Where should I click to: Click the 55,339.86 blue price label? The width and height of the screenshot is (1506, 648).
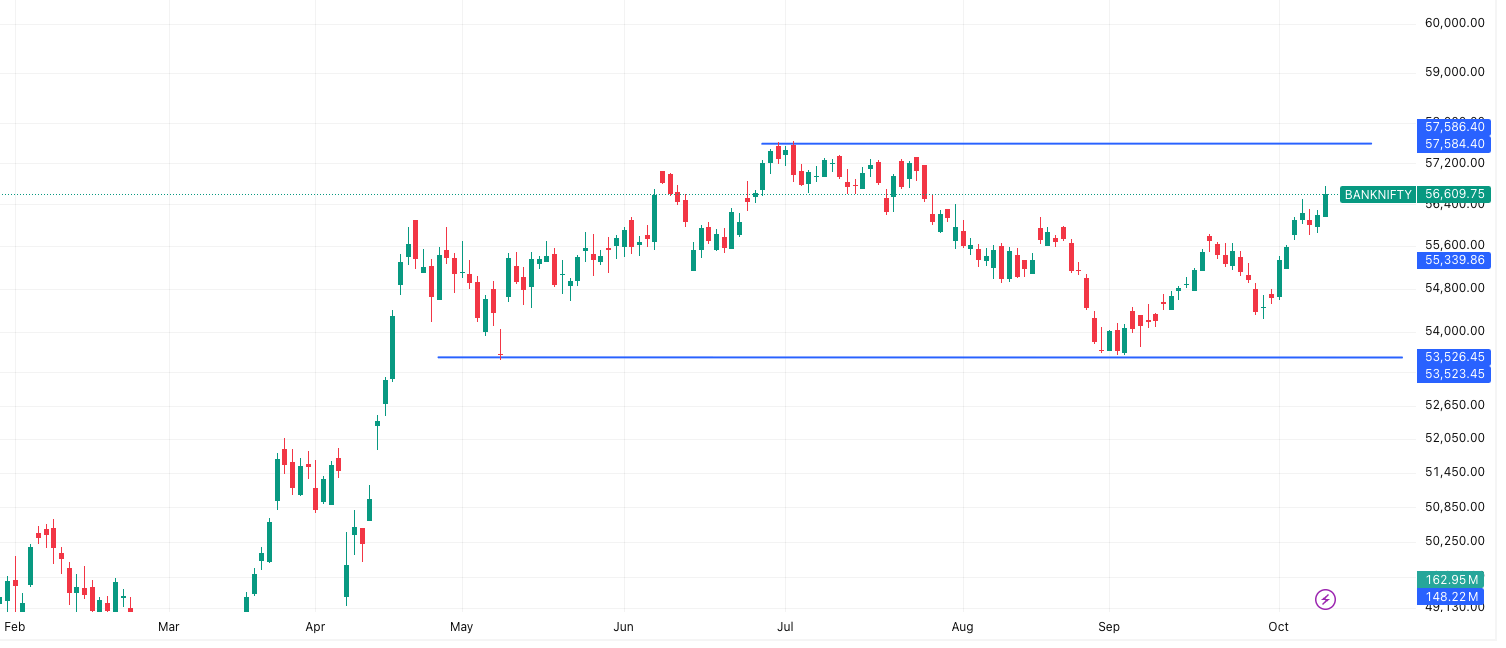[x=1454, y=260]
